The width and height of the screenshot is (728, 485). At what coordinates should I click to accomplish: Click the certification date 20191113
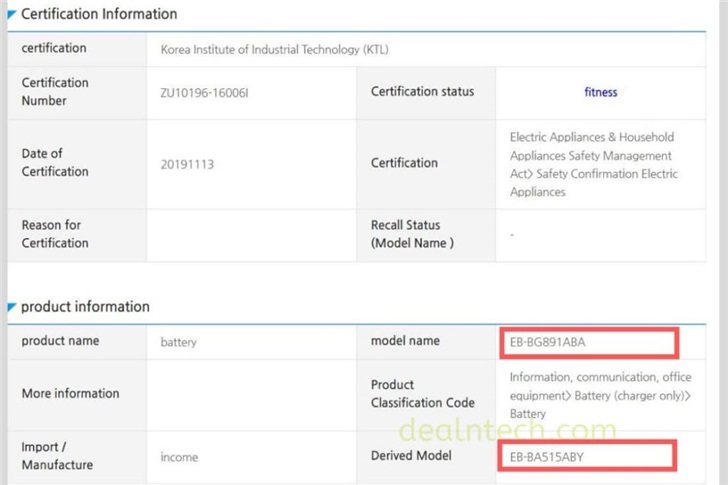pyautogui.click(x=187, y=163)
